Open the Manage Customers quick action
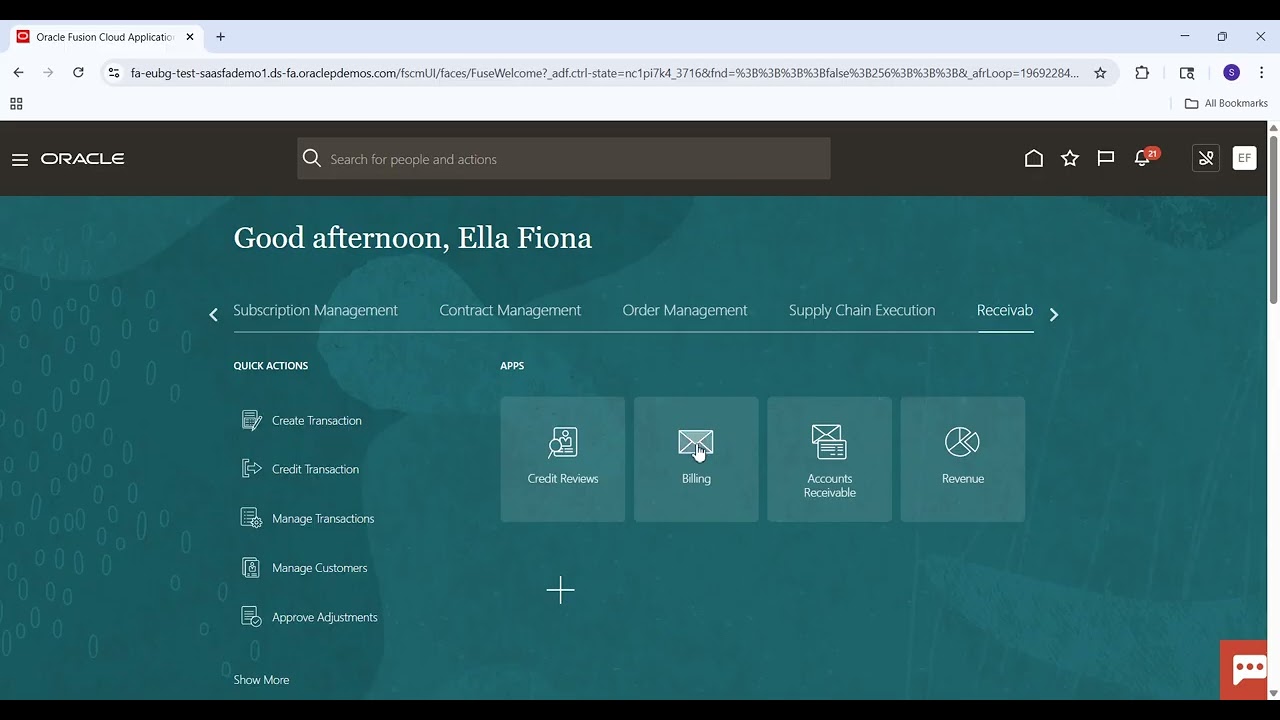This screenshot has width=1280, height=720. coord(320,568)
